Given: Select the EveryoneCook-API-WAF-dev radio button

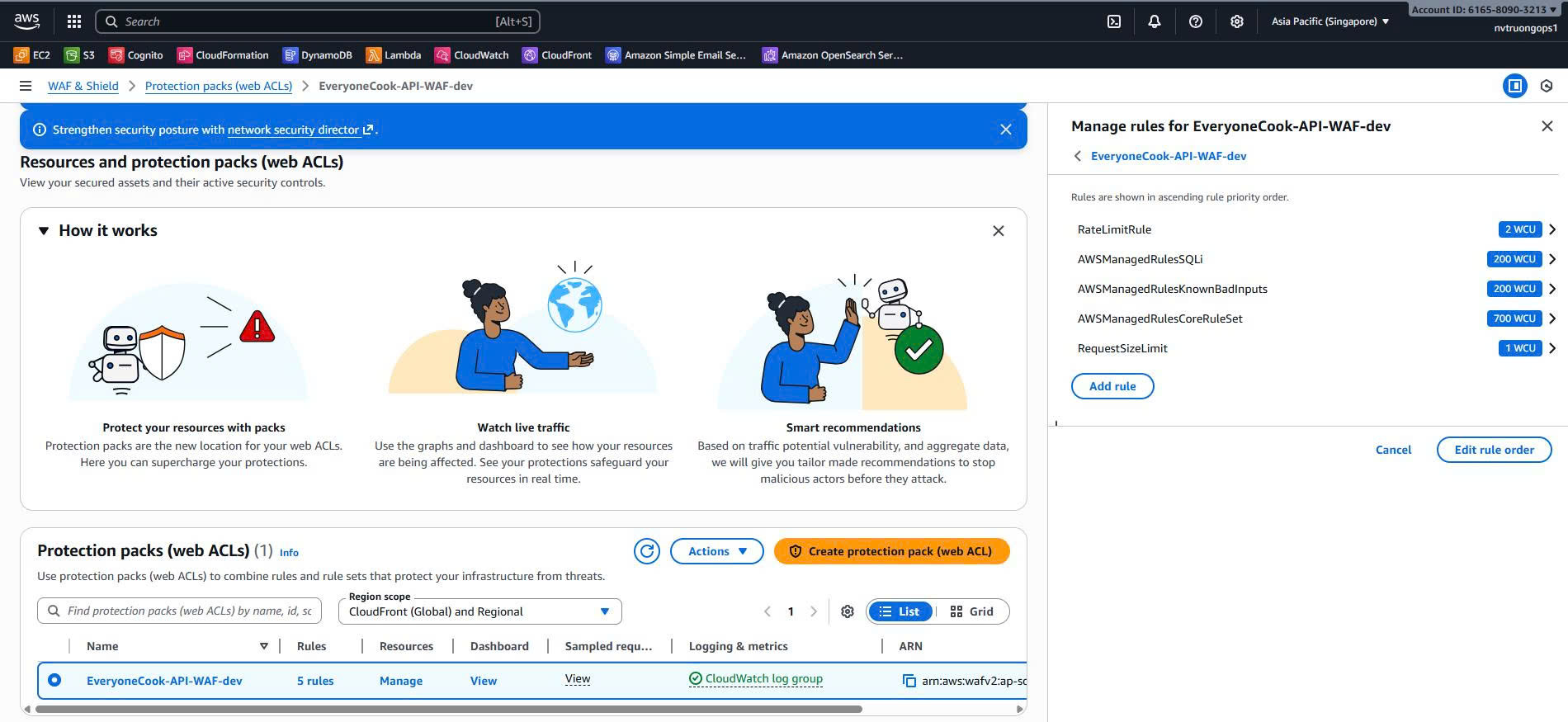Looking at the screenshot, I should coord(54,680).
